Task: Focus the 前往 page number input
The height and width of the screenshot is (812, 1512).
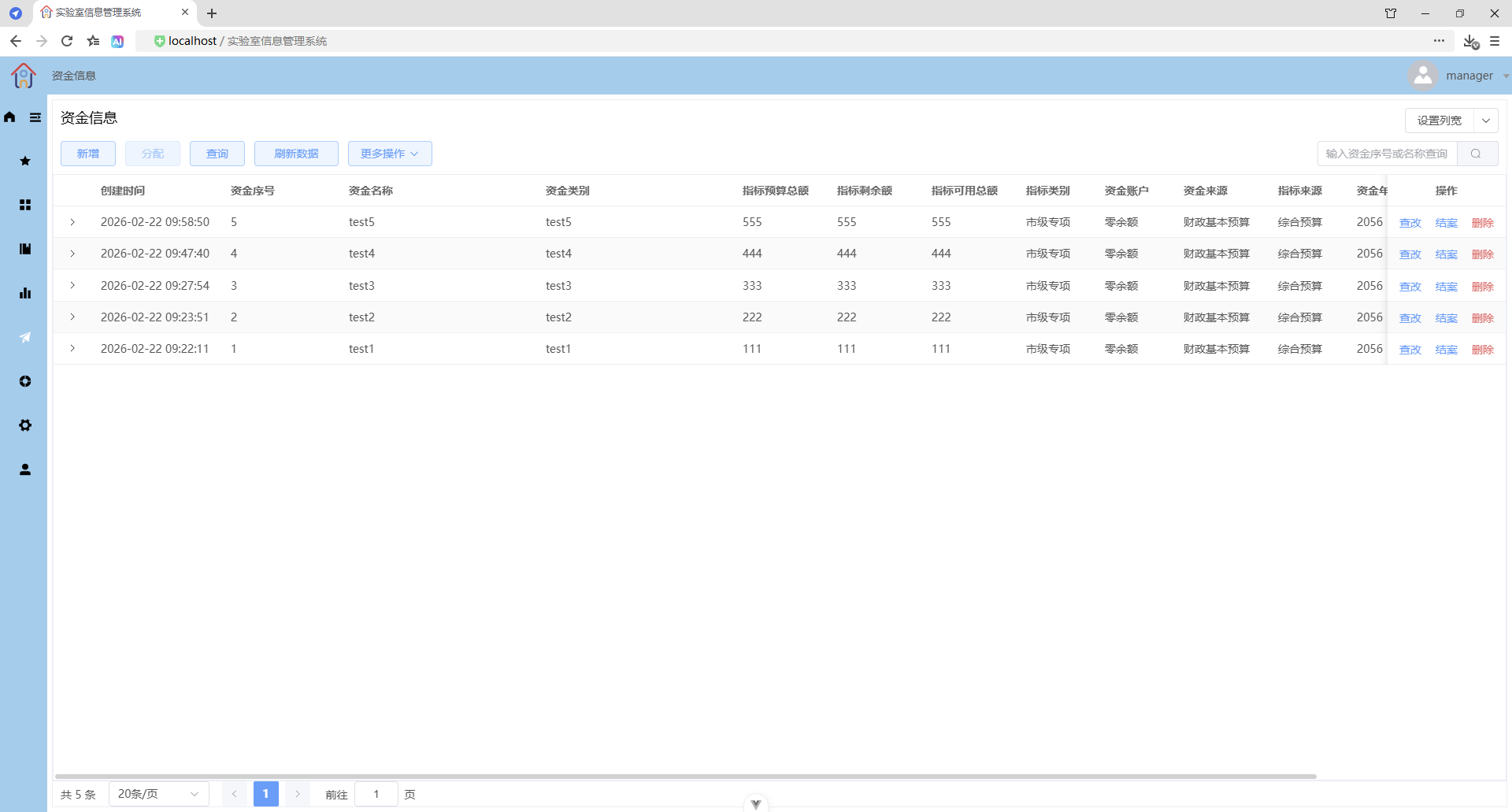Action: click(376, 794)
